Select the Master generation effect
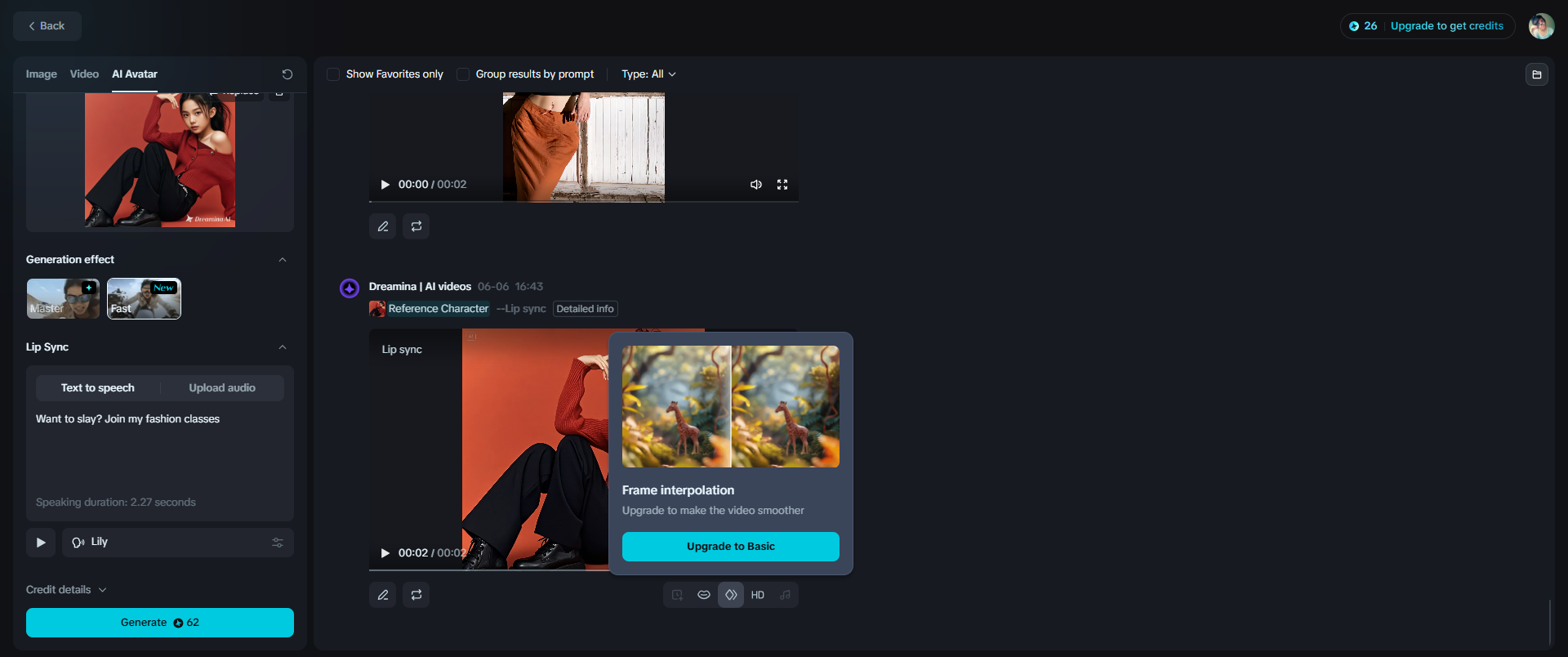 coord(63,298)
